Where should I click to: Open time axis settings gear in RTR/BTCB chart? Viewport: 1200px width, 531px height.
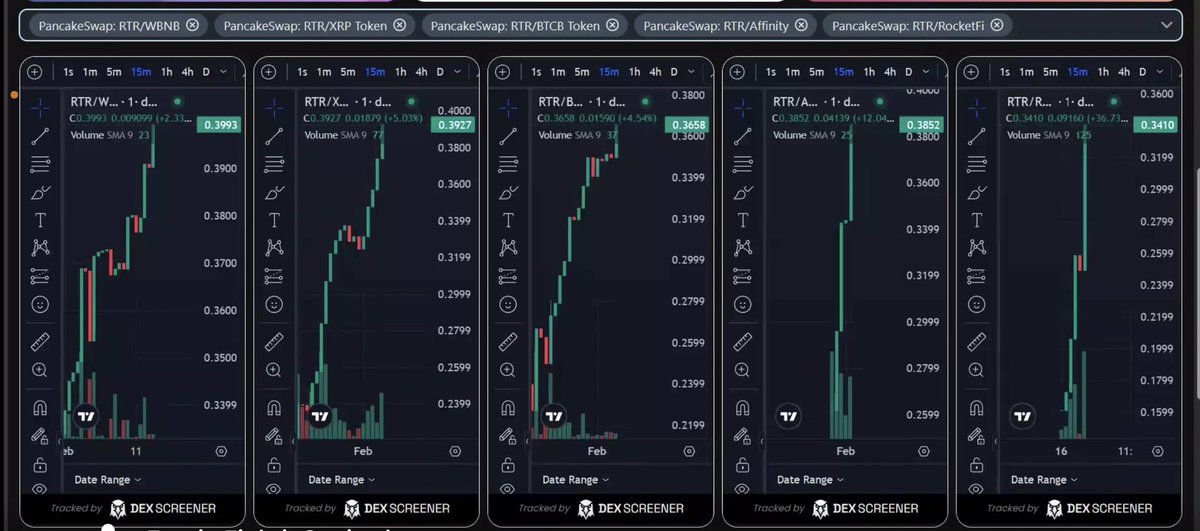coord(689,451)
